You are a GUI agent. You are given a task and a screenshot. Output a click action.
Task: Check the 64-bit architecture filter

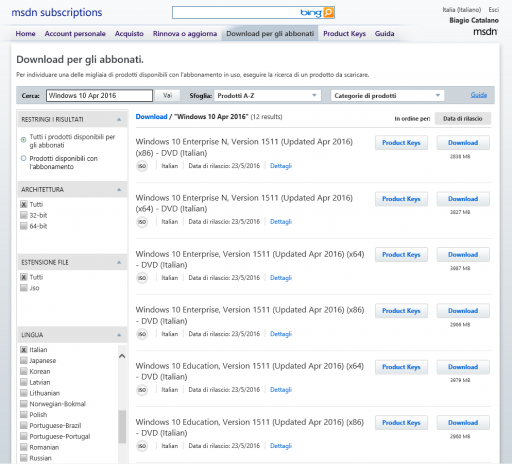(24, 226)
